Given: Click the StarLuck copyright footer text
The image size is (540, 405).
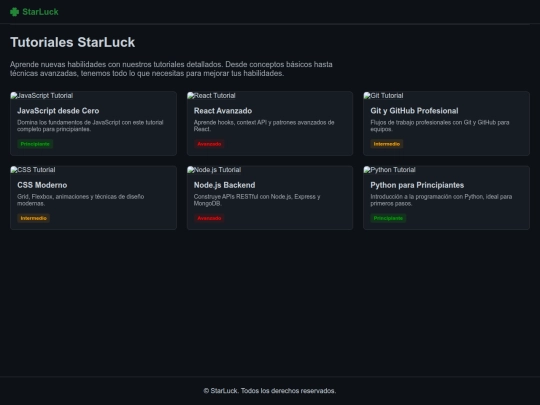Looking at the screenshot, I should click(270, 391).
